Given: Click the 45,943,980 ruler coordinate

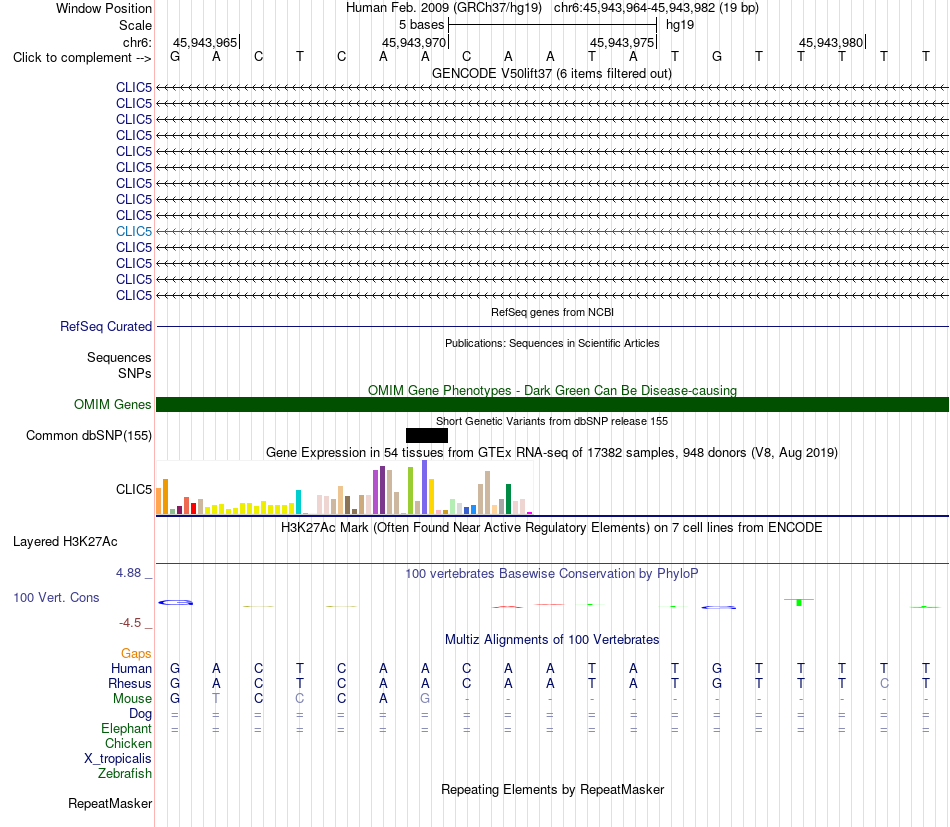Looking at the screenshot, I should [x=831, y=42].
